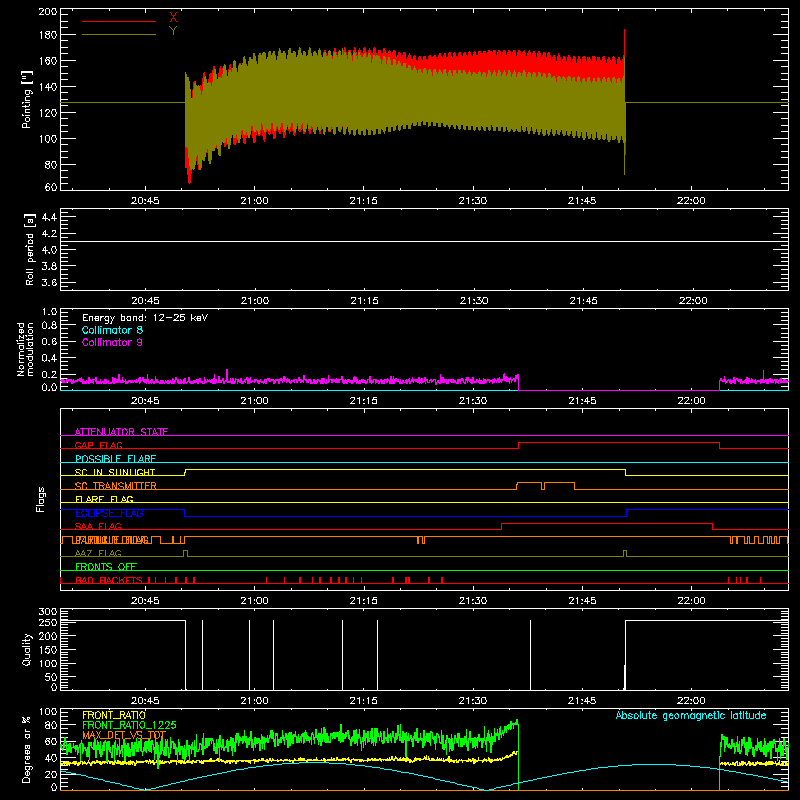Click the Flags axis title
The width and height of the screenshot is (800, 800).
tap(40, 499)
